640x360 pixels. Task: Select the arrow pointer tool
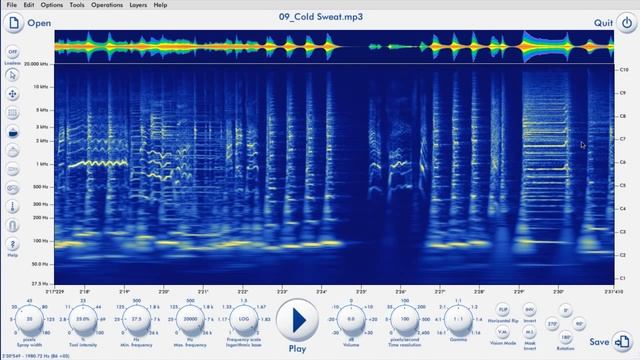pos(13,75)
